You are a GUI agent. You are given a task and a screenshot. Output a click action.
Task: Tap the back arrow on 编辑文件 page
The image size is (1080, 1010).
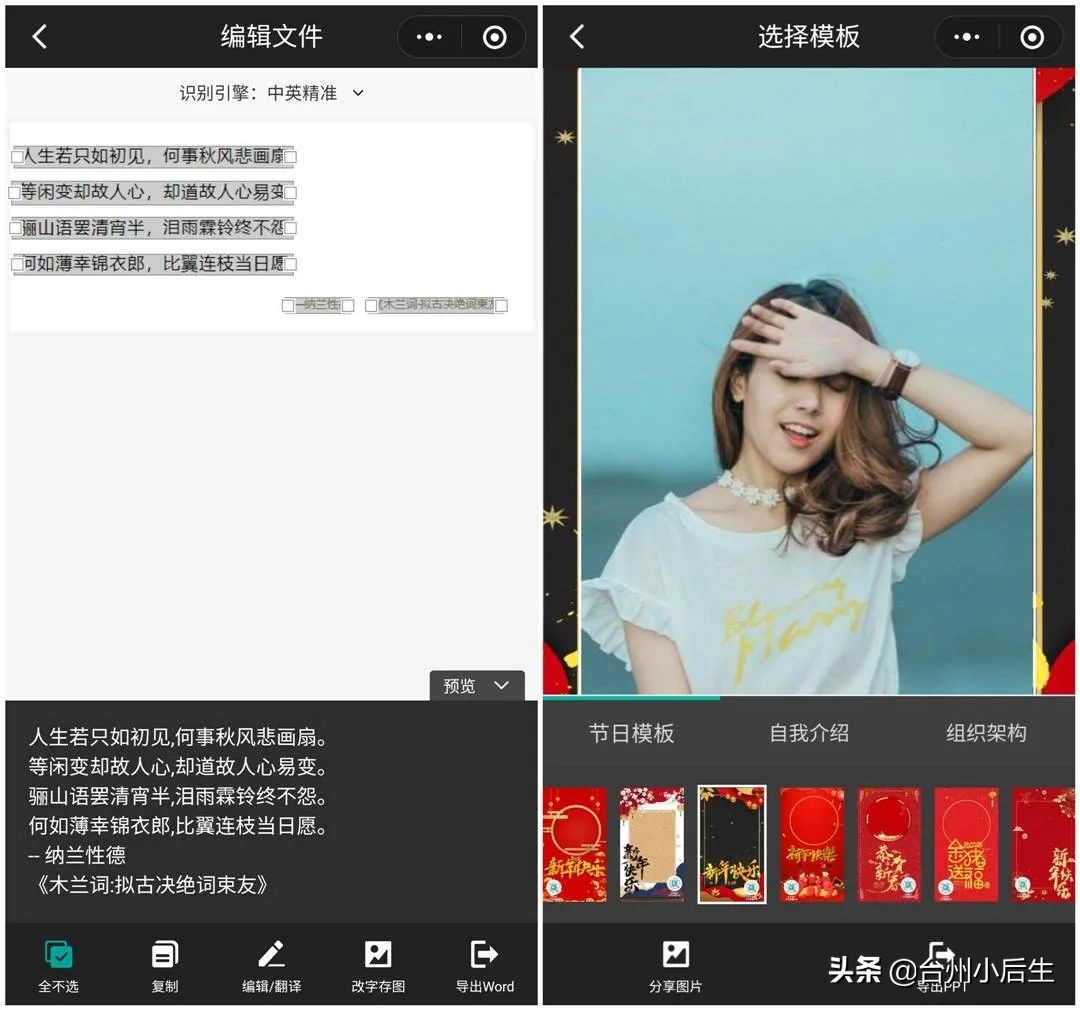click(x=40, y=35)
